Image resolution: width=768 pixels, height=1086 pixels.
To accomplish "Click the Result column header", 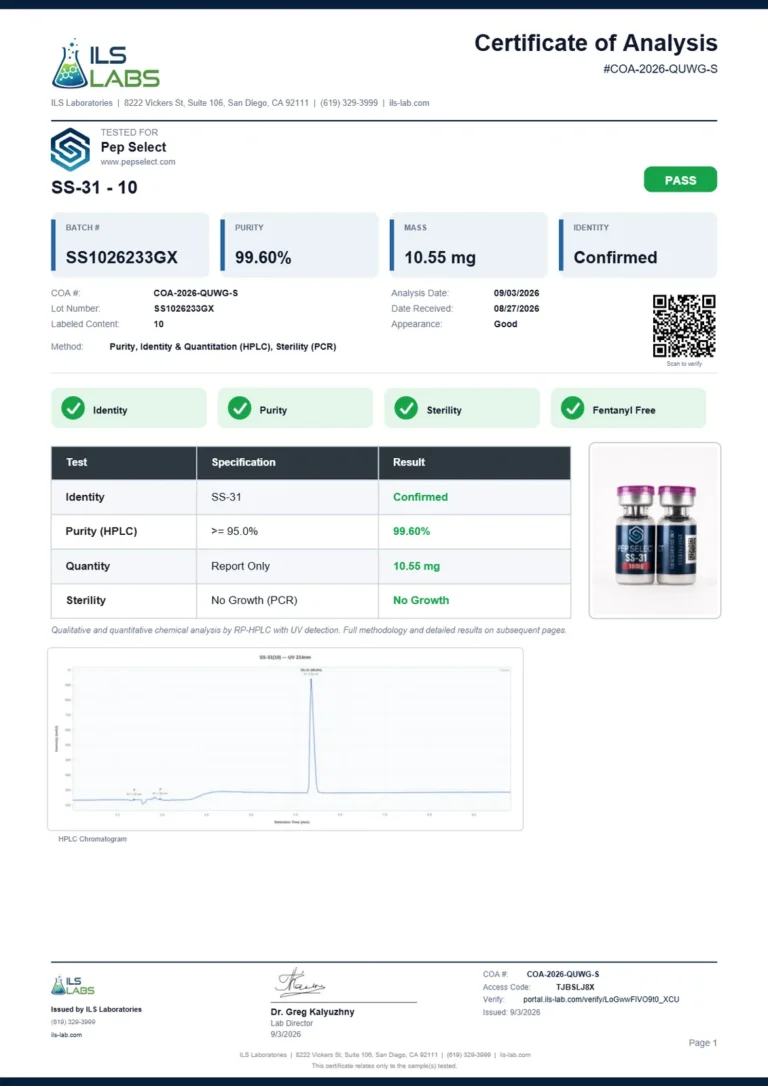I will [x=474, y=463].
